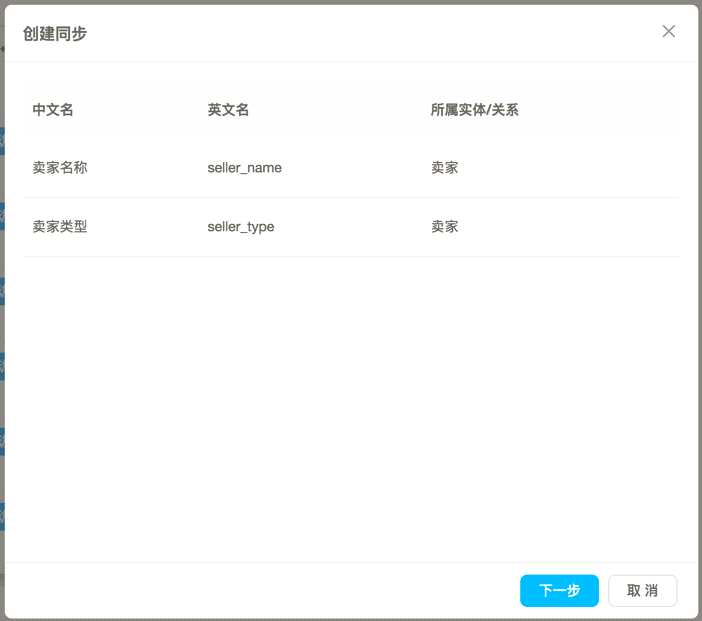Click the 下一步 button
The height and width of the screenshot is (621, 702).
click(559, 591)
